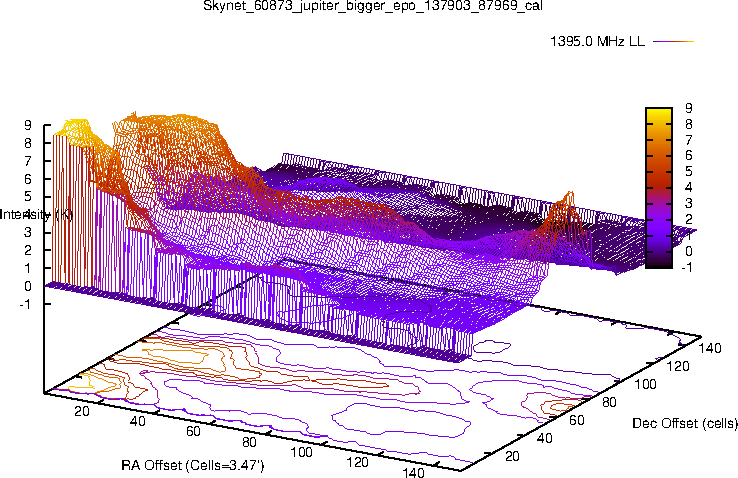Viewport: 738px width, 478px height.
Task: Click the plot title Skynet_60873_jupiter_bigger_epo text
Action: point(373,6)
